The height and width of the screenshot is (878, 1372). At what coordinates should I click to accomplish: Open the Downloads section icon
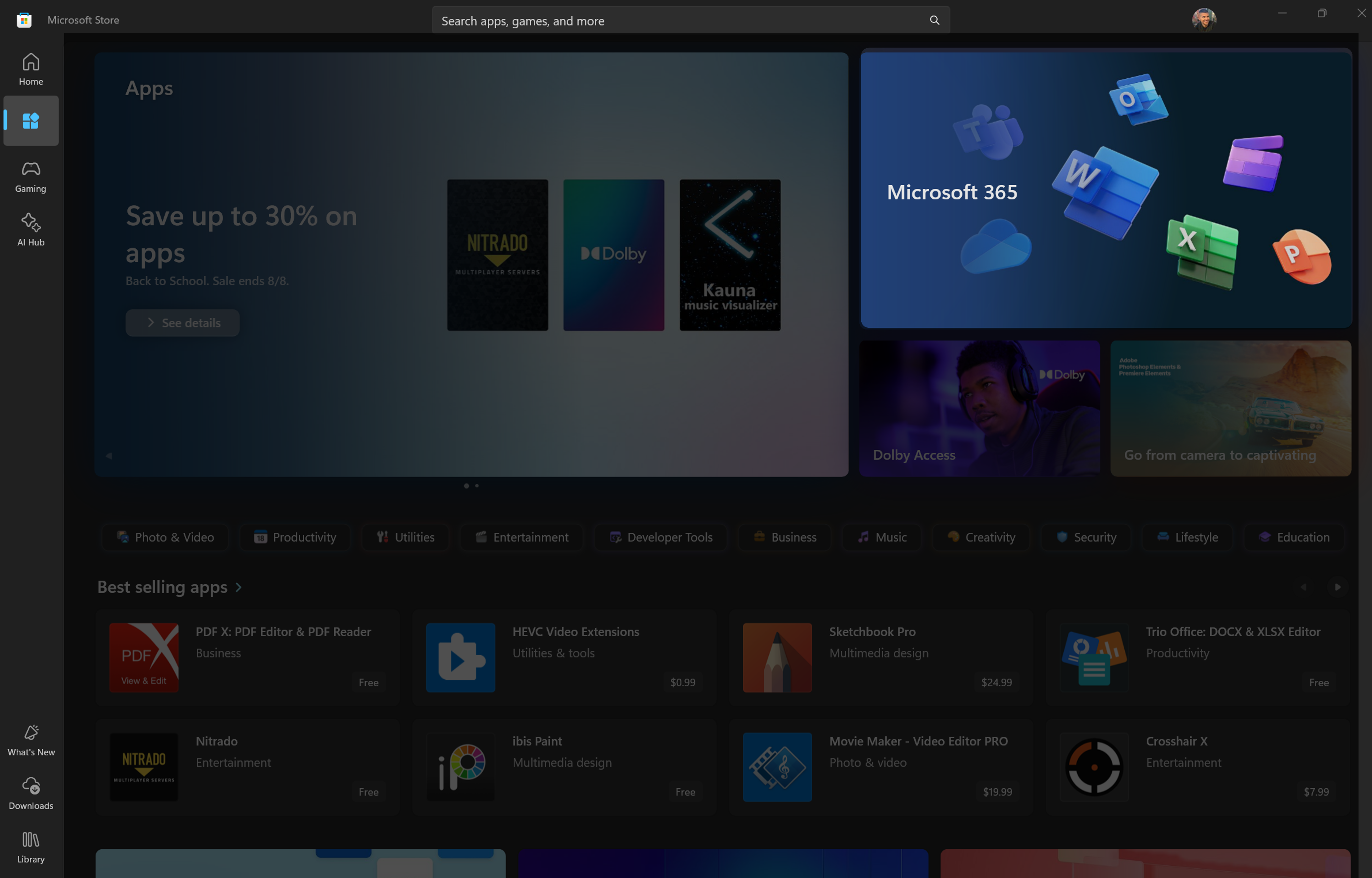(30, 792)
